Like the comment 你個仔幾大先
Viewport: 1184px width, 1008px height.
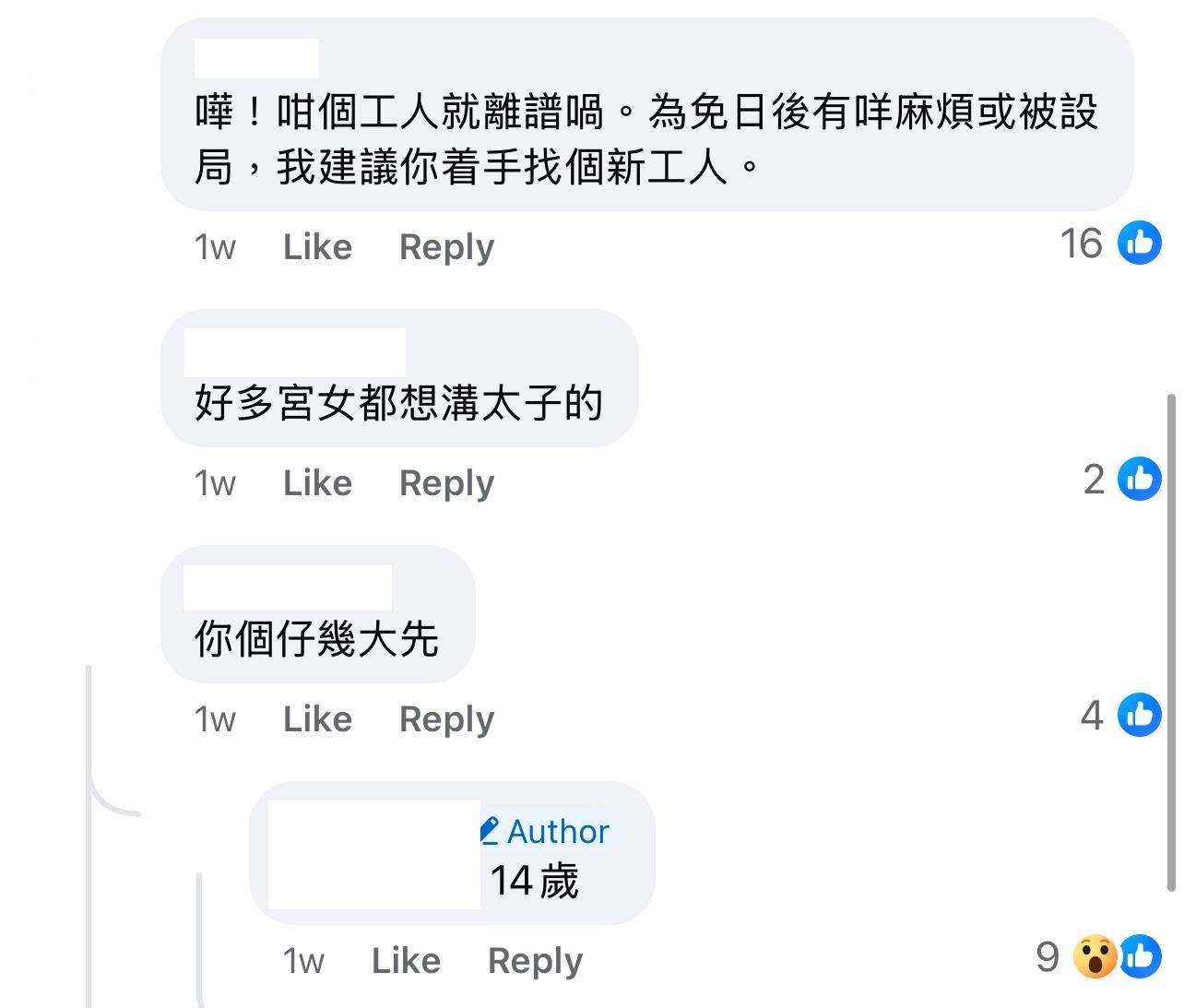click(316, 718)
